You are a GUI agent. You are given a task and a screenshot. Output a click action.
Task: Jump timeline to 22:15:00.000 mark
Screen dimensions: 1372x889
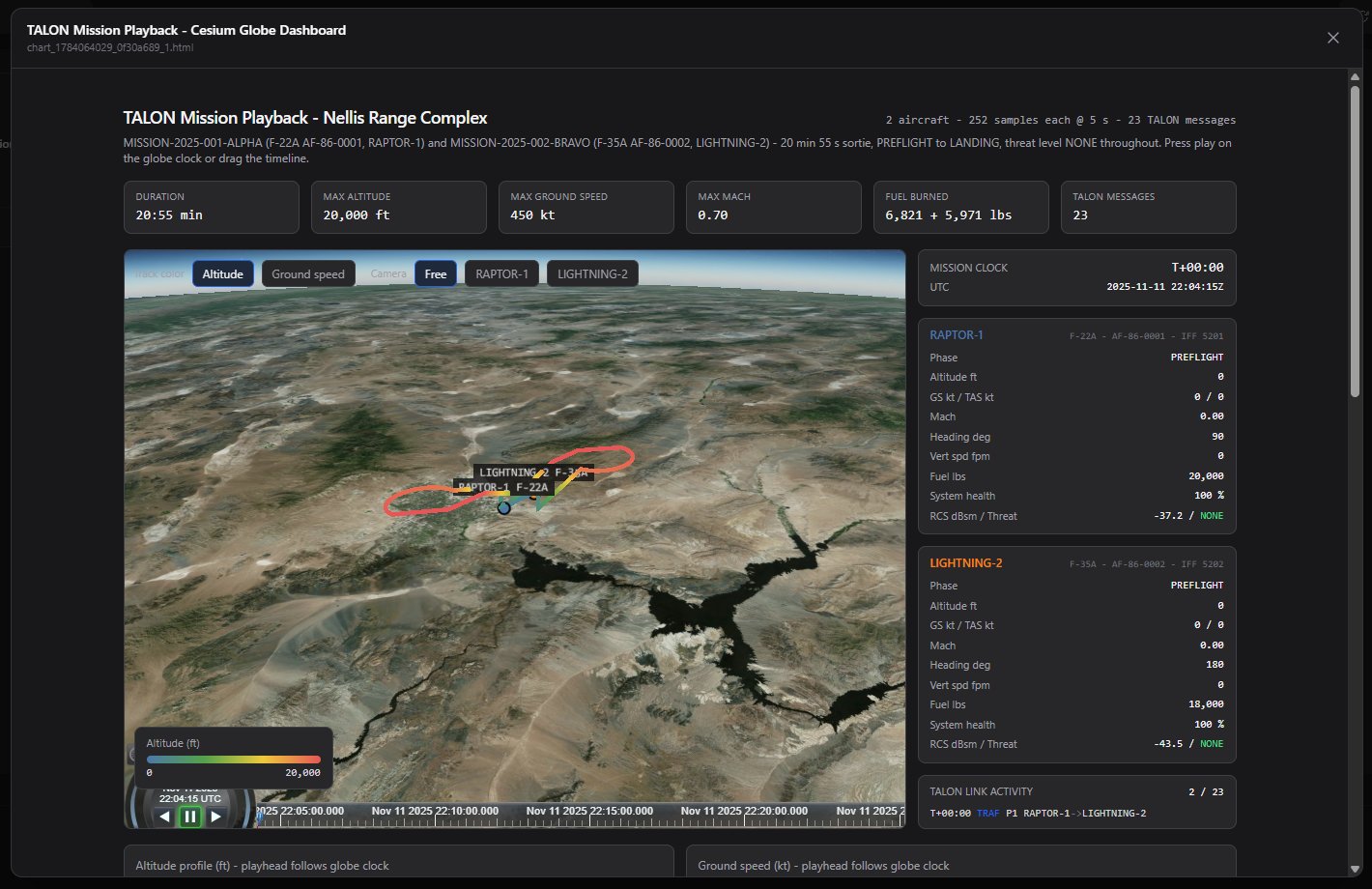[x=589, y=812]
